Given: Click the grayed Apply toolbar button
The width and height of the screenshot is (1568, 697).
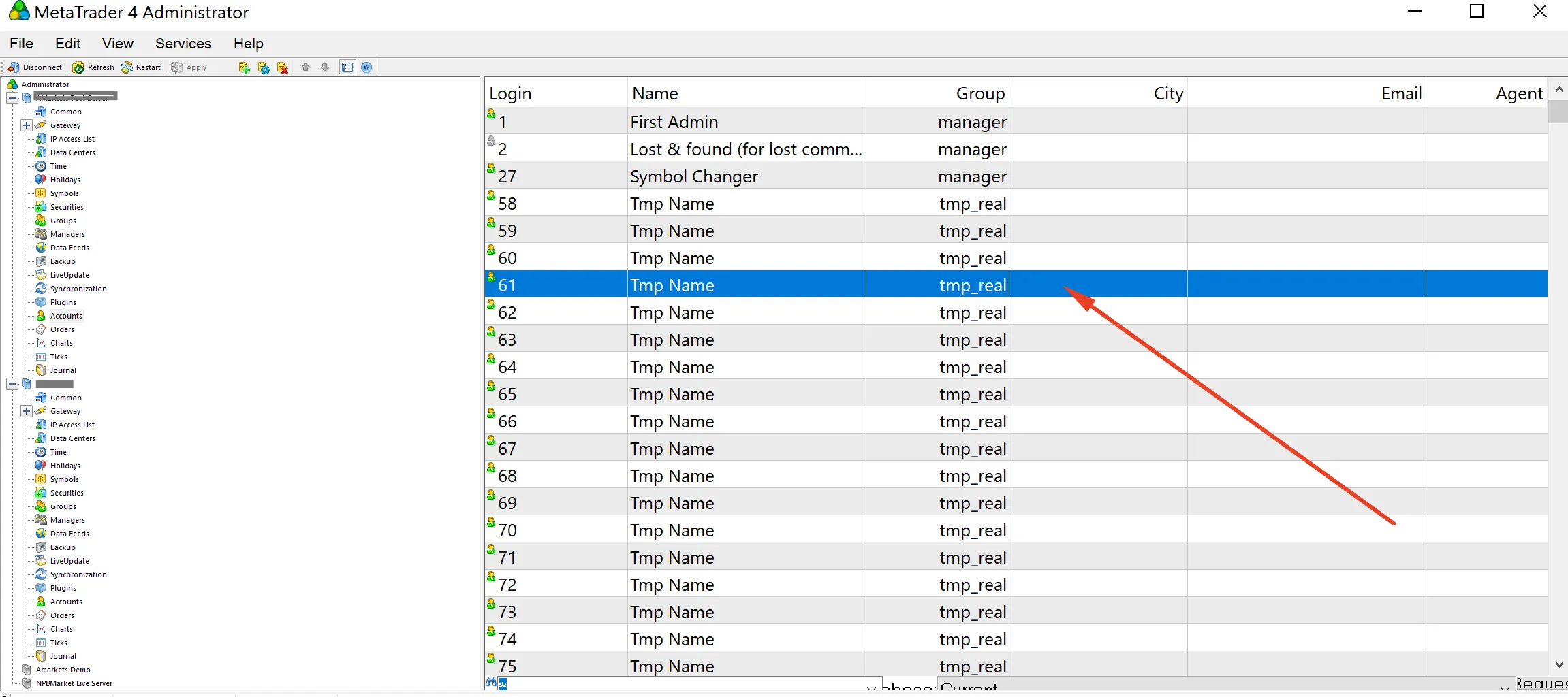Looking at the screenshot, I should coord(189,67).
